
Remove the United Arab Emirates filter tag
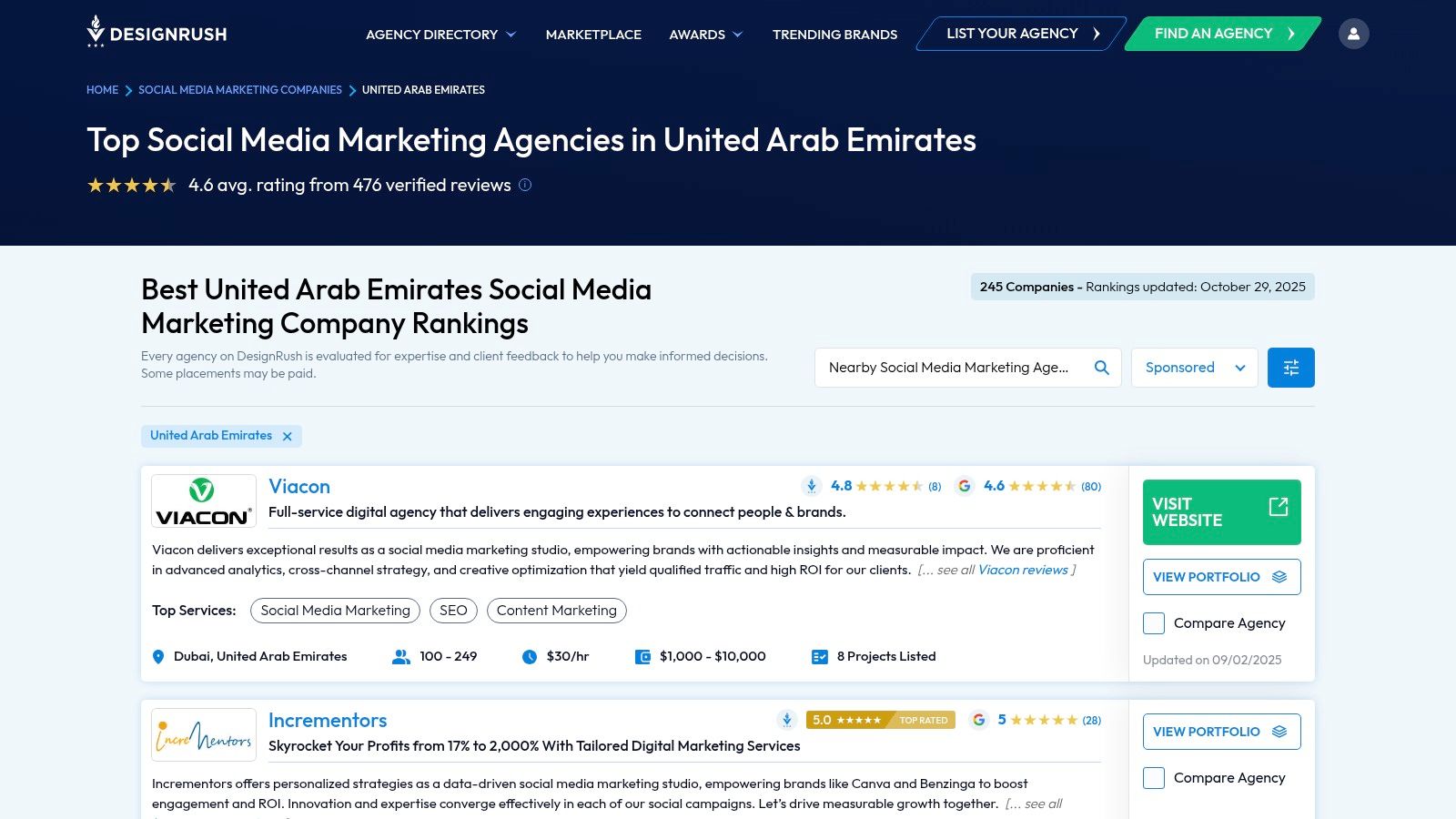[x=288, y=436]
